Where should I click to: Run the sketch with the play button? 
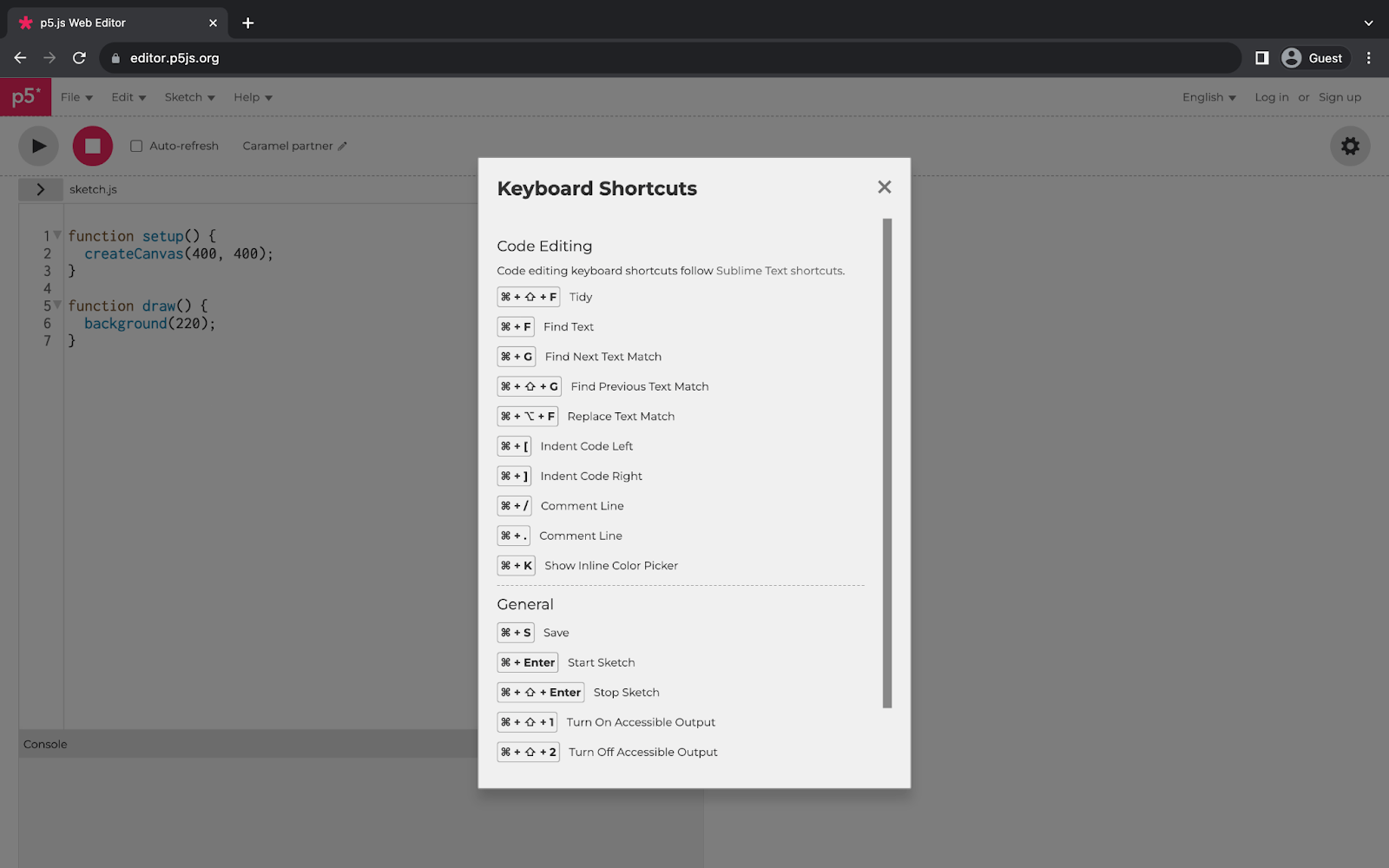tap(37, 145)
